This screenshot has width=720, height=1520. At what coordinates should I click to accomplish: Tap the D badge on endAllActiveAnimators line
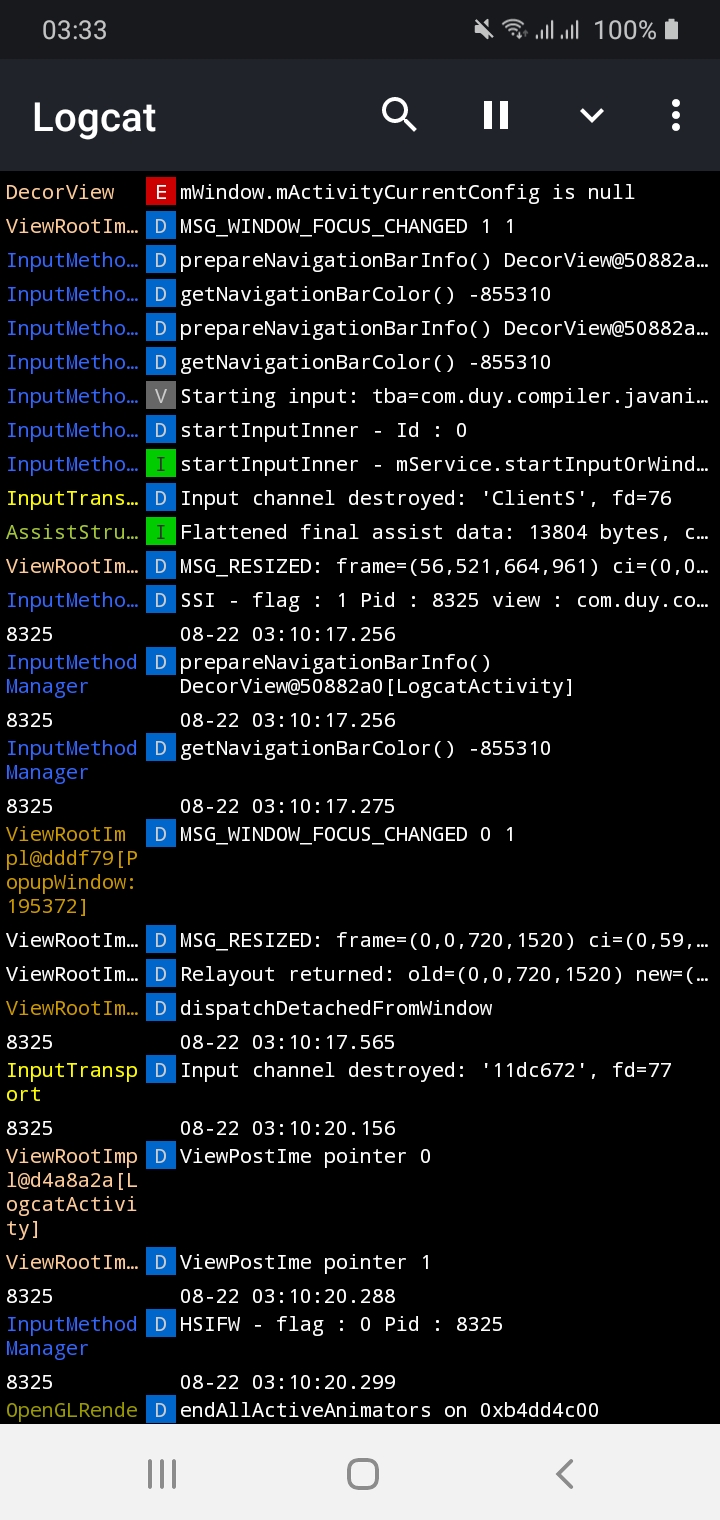click(160, 1410)
